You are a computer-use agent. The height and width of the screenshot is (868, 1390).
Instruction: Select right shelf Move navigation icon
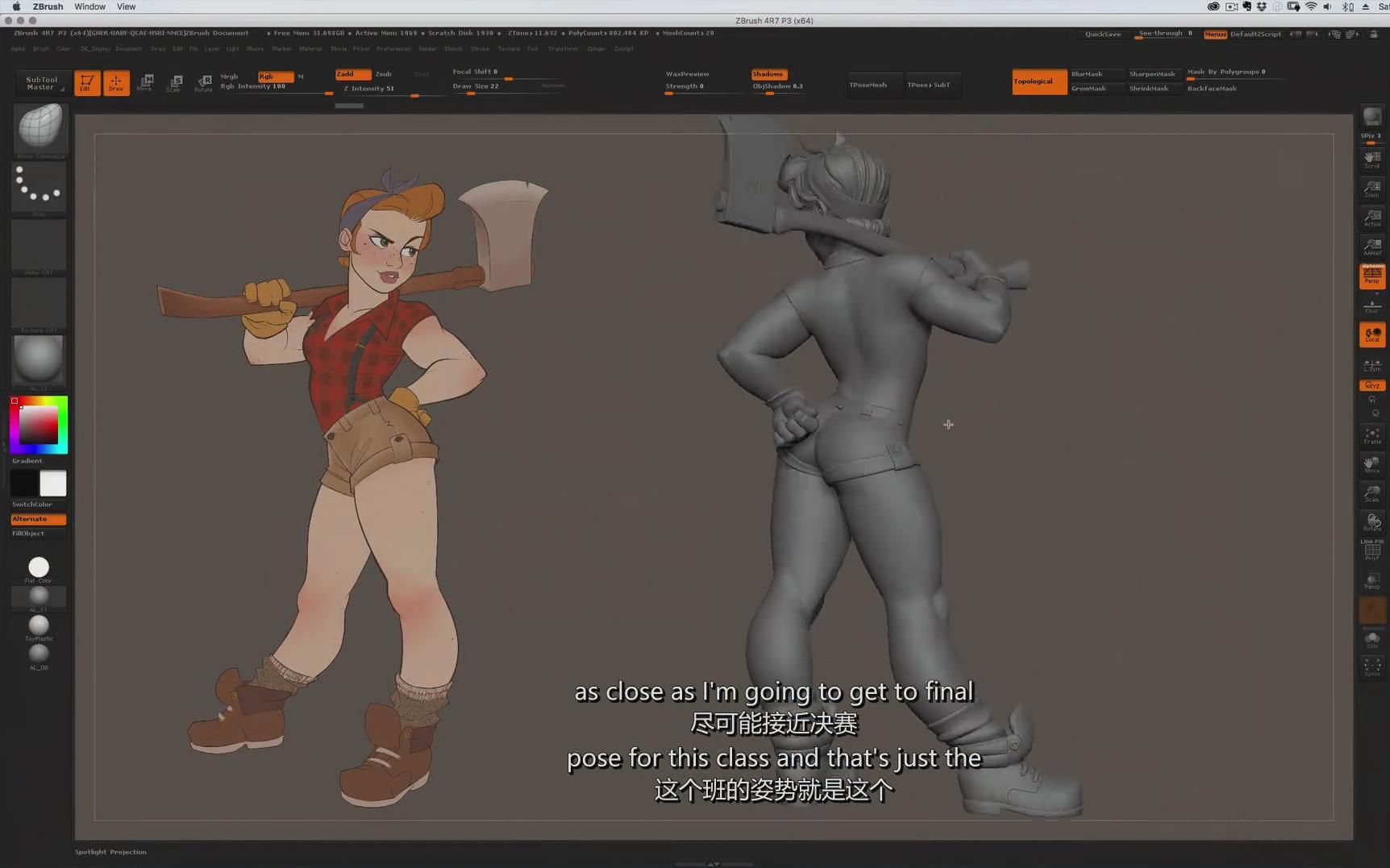[x=1371, y=465]
